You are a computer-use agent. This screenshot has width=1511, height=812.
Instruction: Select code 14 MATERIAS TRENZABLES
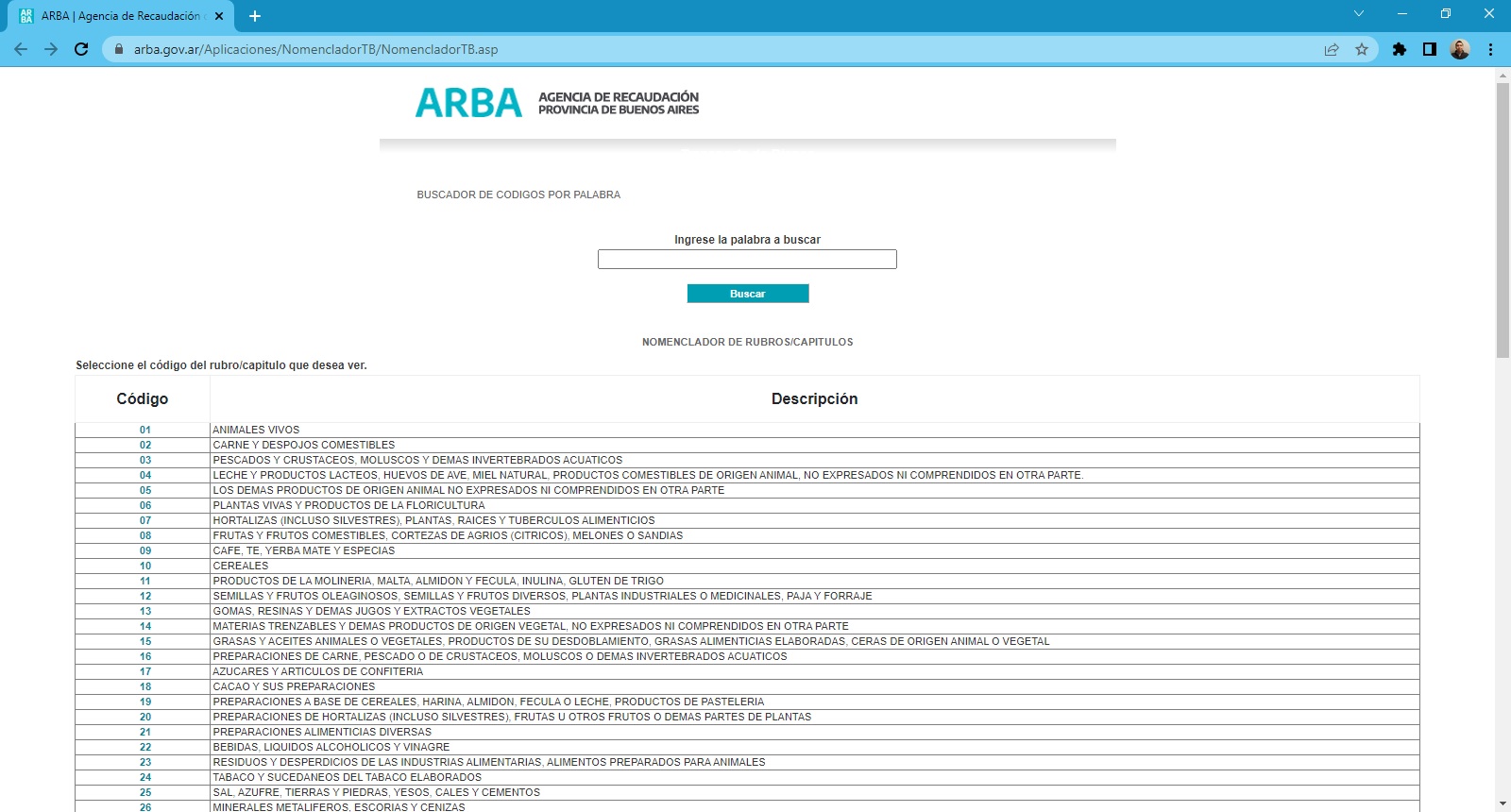click(x=145, y=626)
